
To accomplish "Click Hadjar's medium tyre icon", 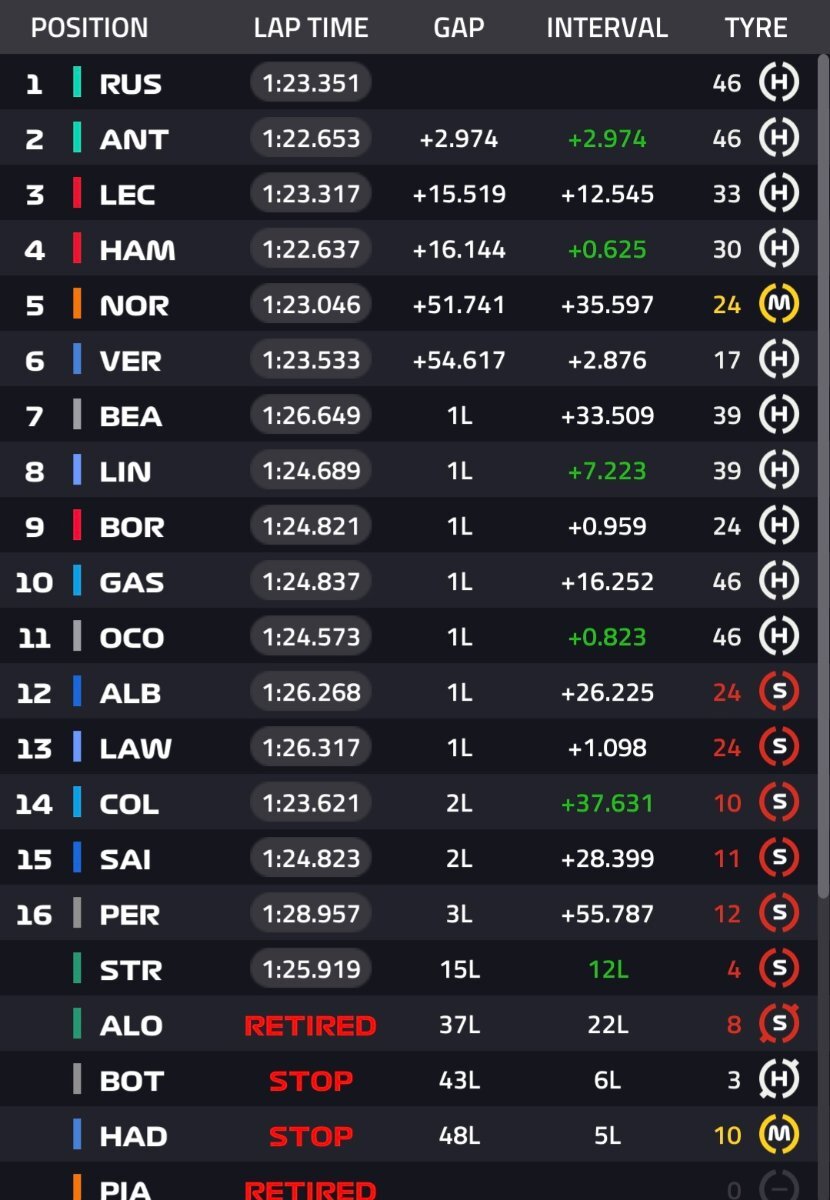I will tap(779, 1135).
